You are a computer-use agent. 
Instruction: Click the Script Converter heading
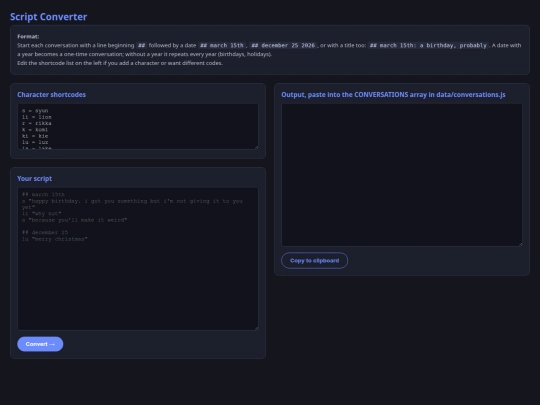(49, 17)
